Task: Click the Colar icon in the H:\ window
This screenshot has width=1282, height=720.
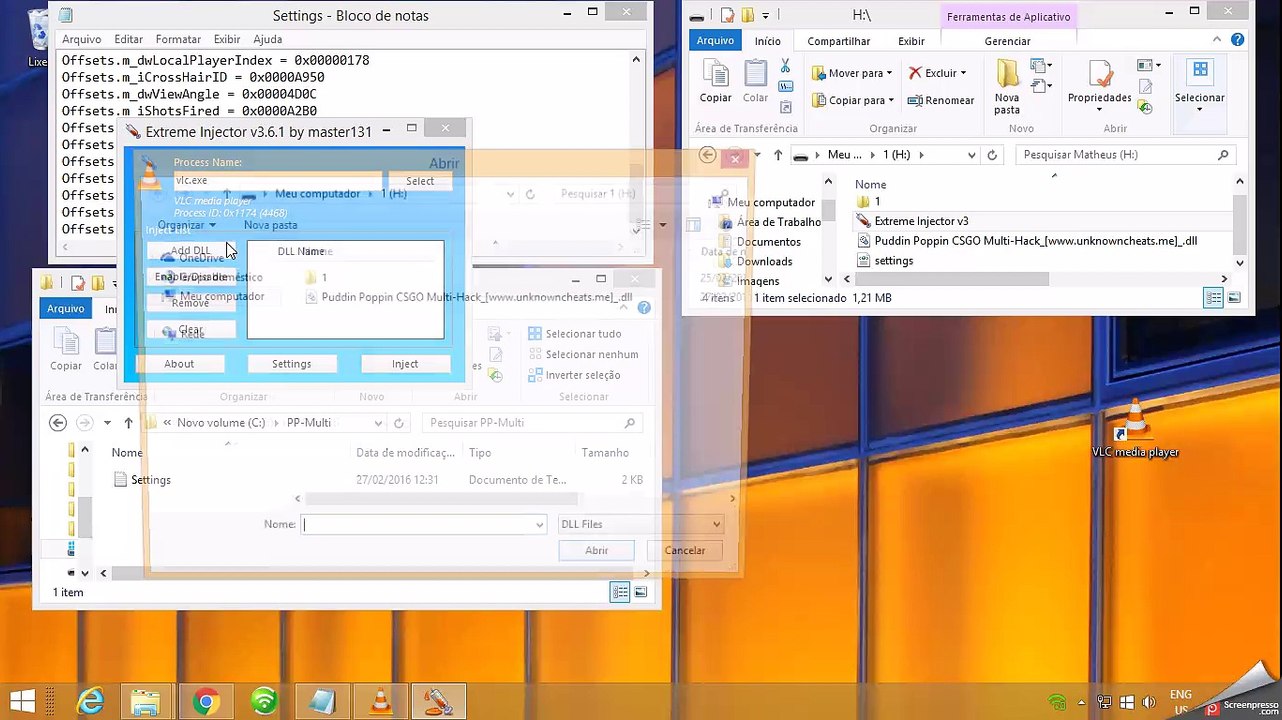Action: (755, 81)
